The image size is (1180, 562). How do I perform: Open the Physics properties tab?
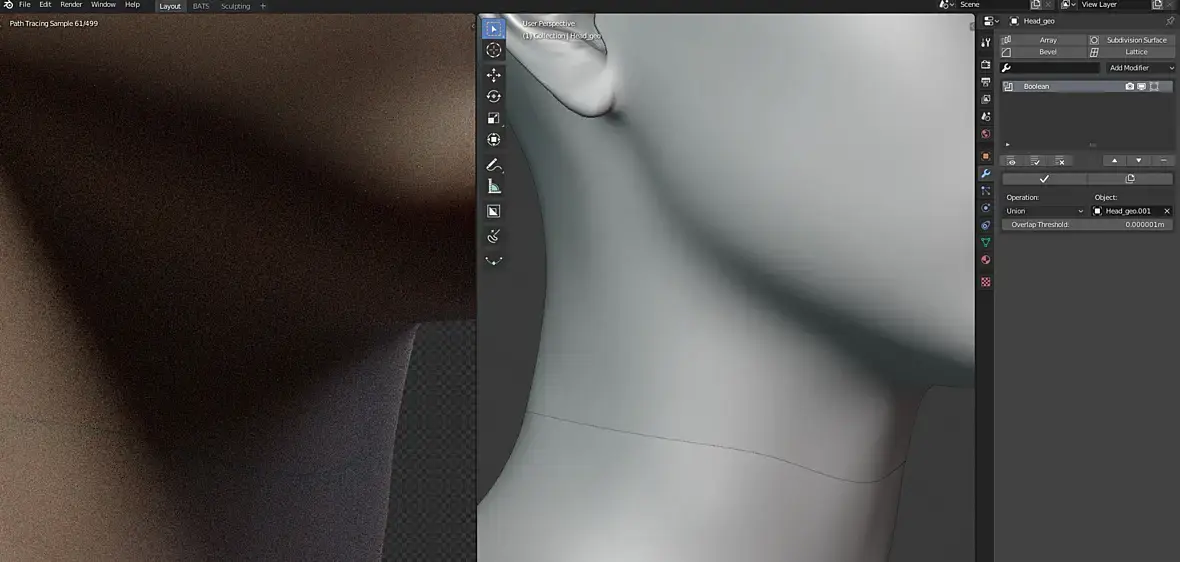coord(986,208)
